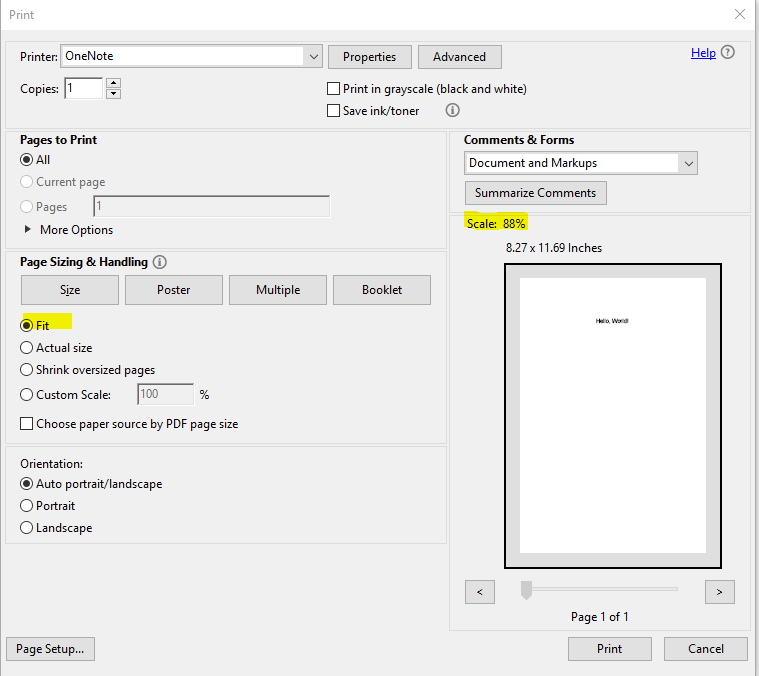This screenshot has height=676, width=759.
Task: Go to next preview page
Action: (x=720, y=592)
